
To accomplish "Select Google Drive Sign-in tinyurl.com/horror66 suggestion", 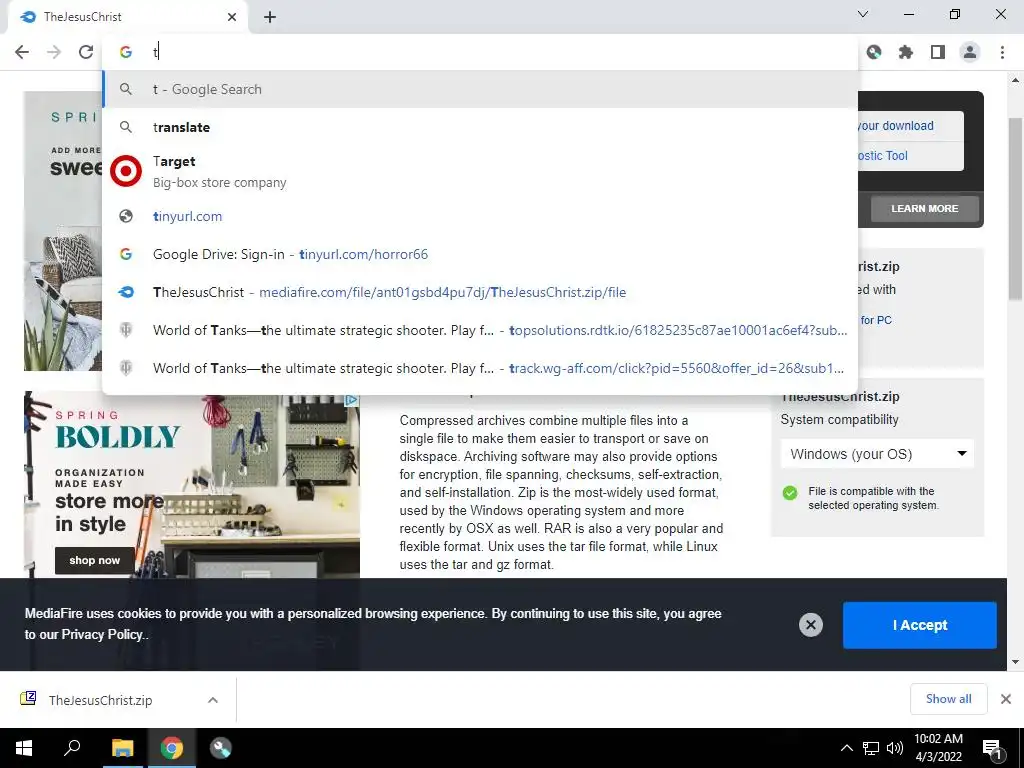I will click(x=480, y=254).
